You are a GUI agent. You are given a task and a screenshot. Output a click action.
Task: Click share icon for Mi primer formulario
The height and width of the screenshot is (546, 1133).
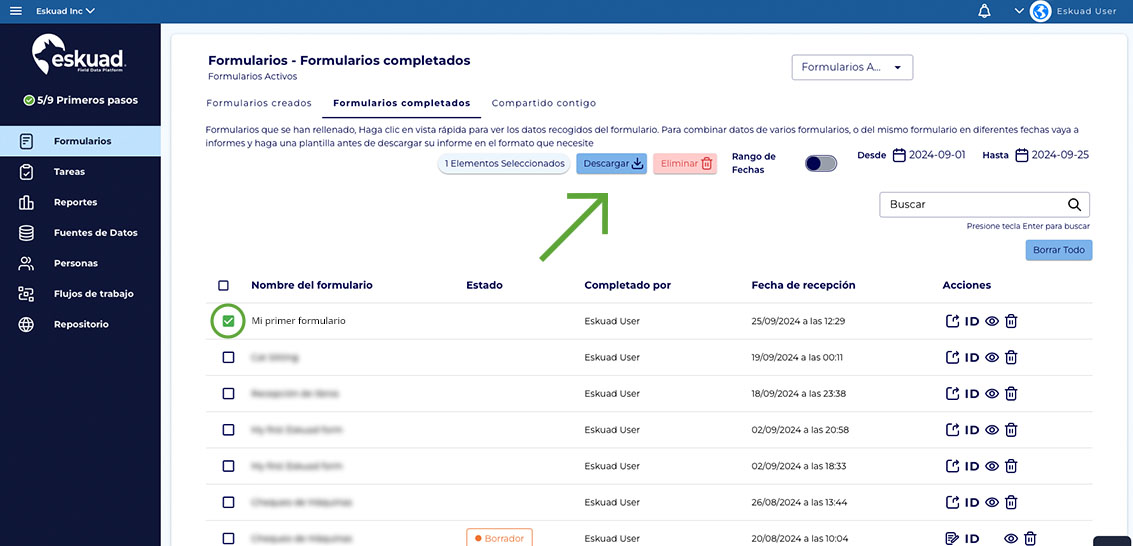pyautogui.click(x=952, y=321)
